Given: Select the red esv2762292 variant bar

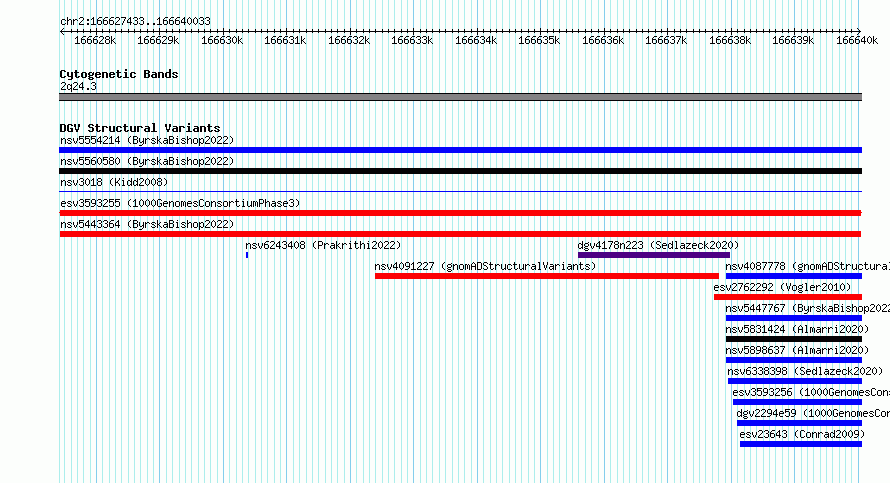Looking at the screenshot, I should click(788, 297).
